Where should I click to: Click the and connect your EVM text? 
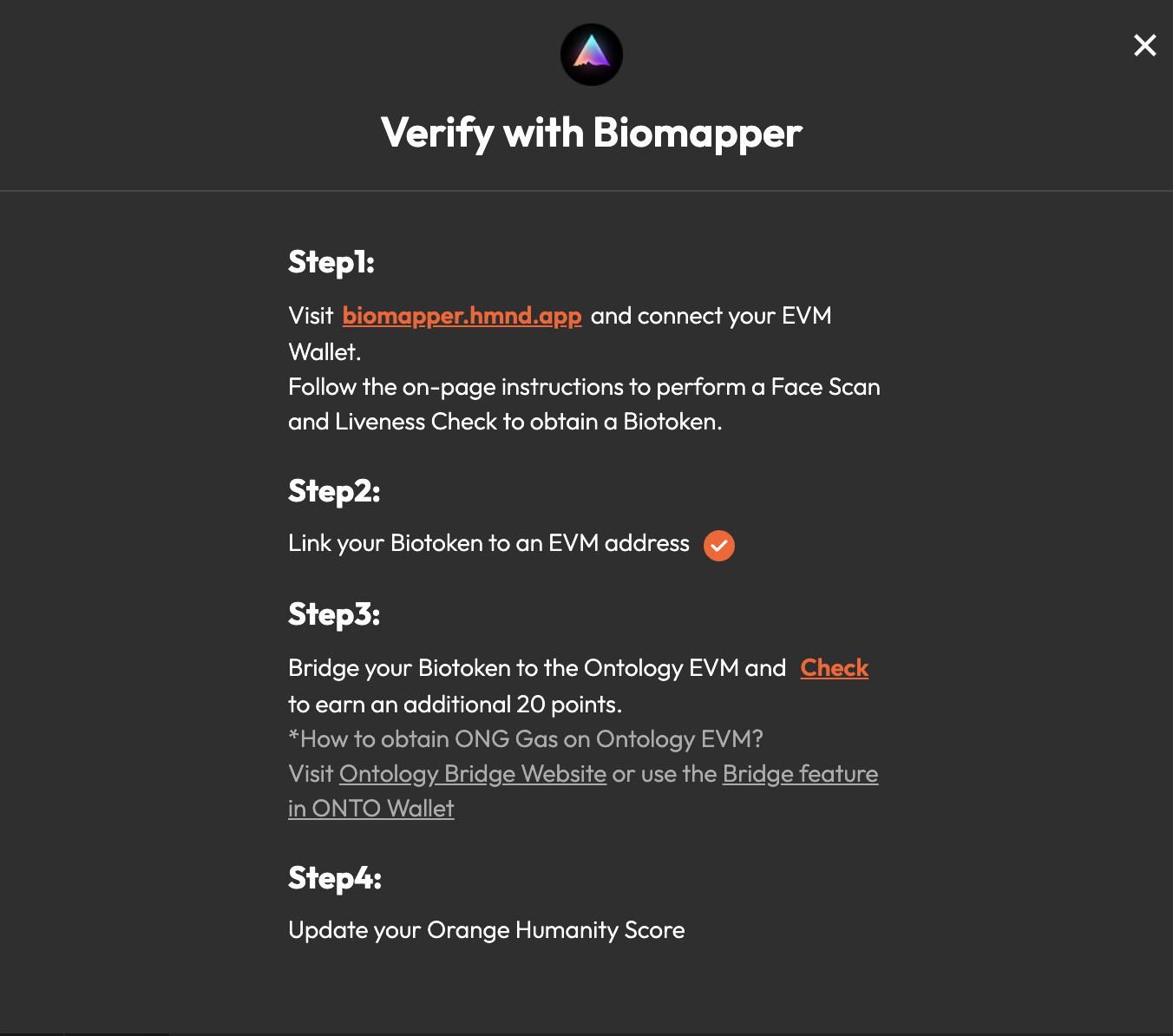pyautogui.click(x=711, y=316)
